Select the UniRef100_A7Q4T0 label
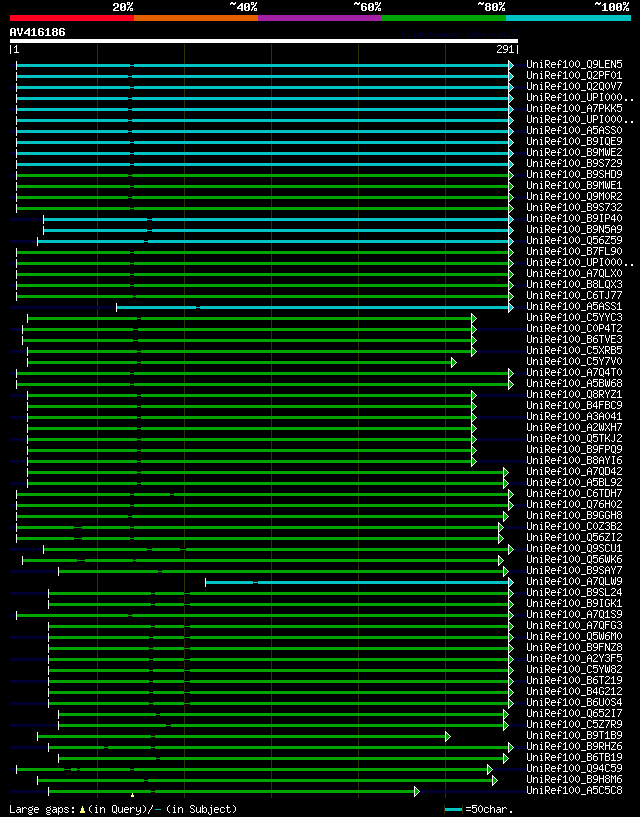This screenshot has width=640, height=817. click(x=574, y=373)
